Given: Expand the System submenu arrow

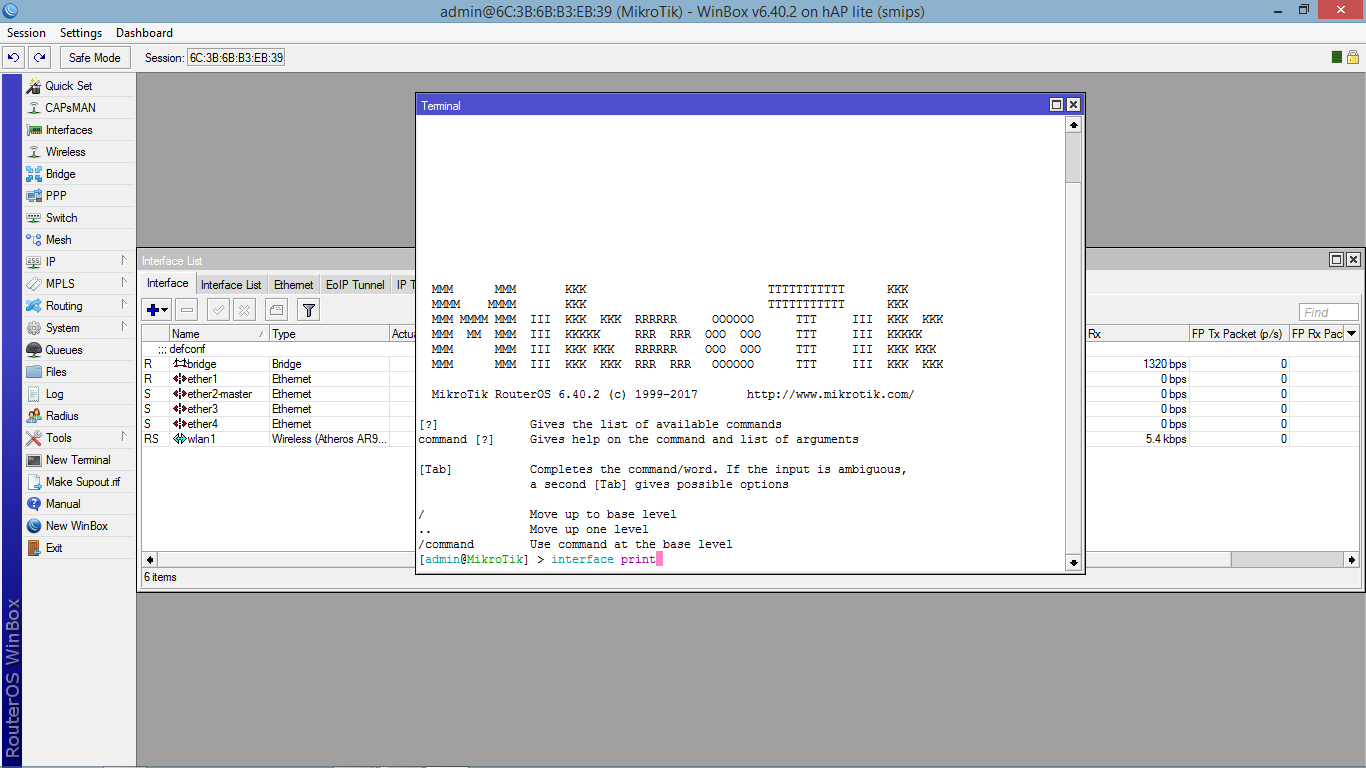Looking at the screenshot, I should 124,328.
